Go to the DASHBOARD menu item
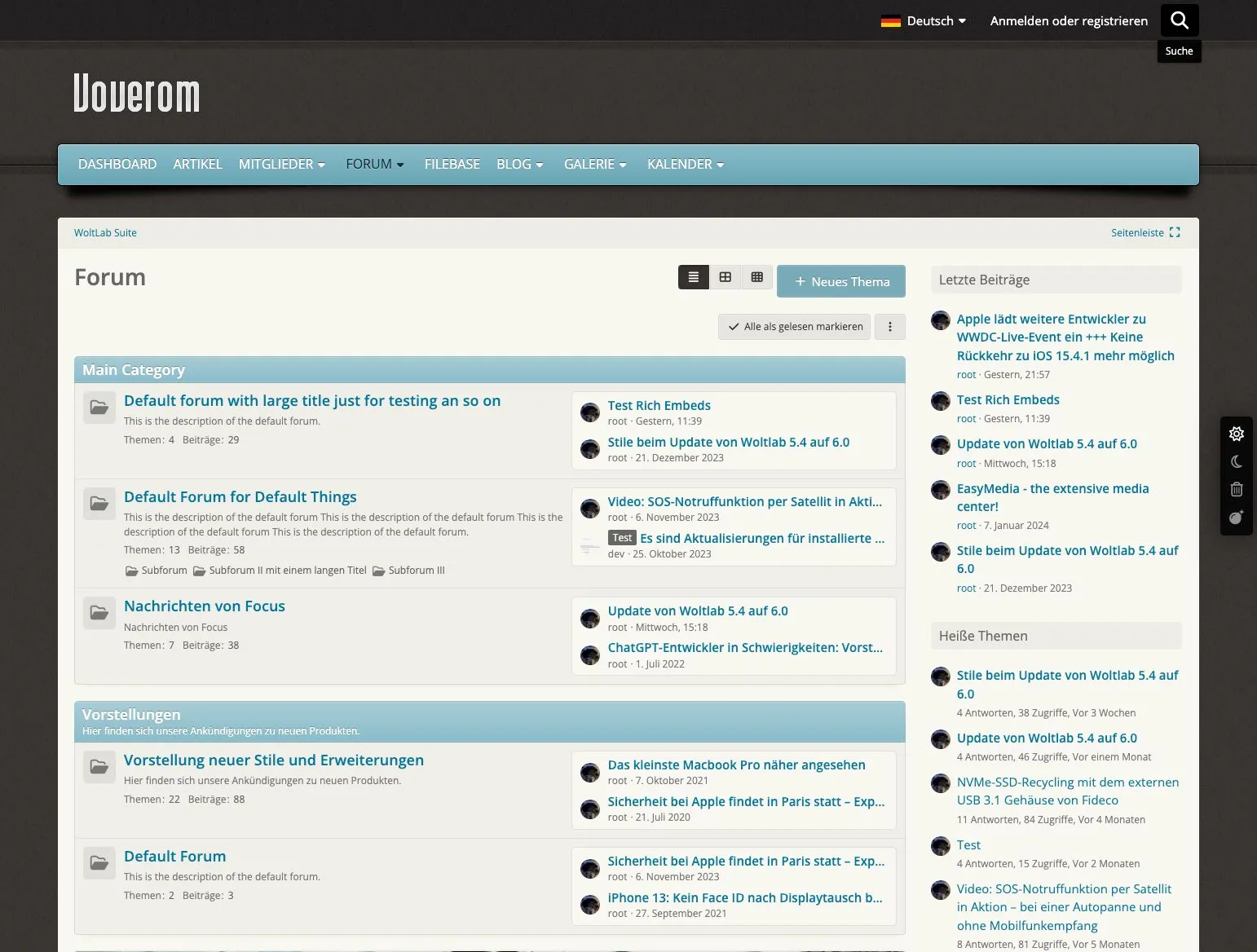This screenshot has width=1257, height=952. [x=117, y=165]
